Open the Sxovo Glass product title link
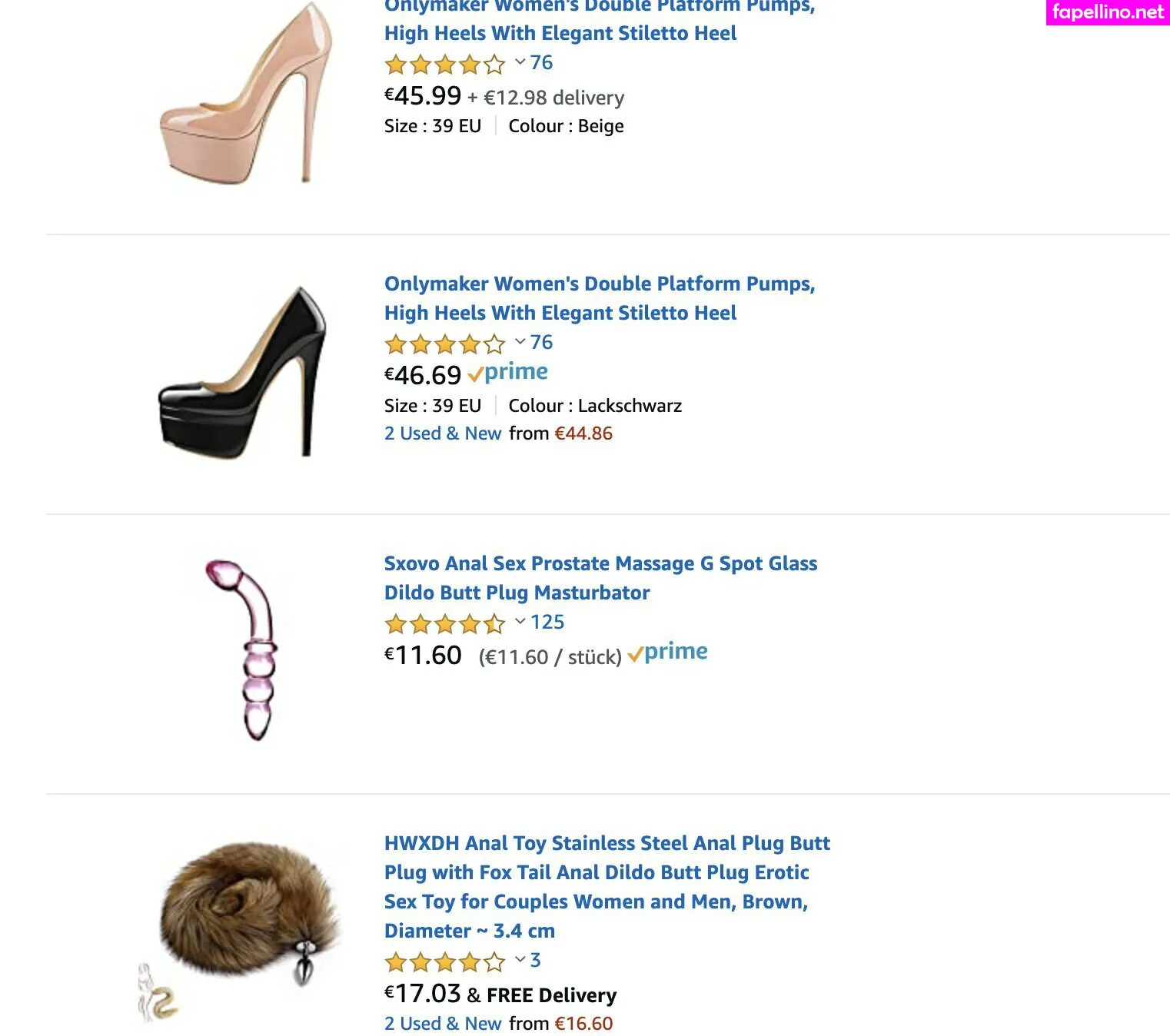1170x1036 pixels. (x=600, y=578)
